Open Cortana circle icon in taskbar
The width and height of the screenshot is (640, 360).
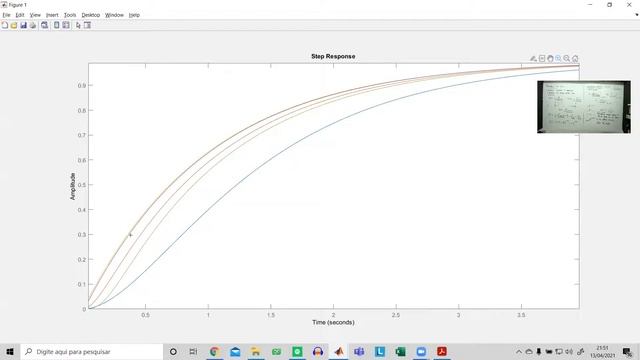[173, 351]
